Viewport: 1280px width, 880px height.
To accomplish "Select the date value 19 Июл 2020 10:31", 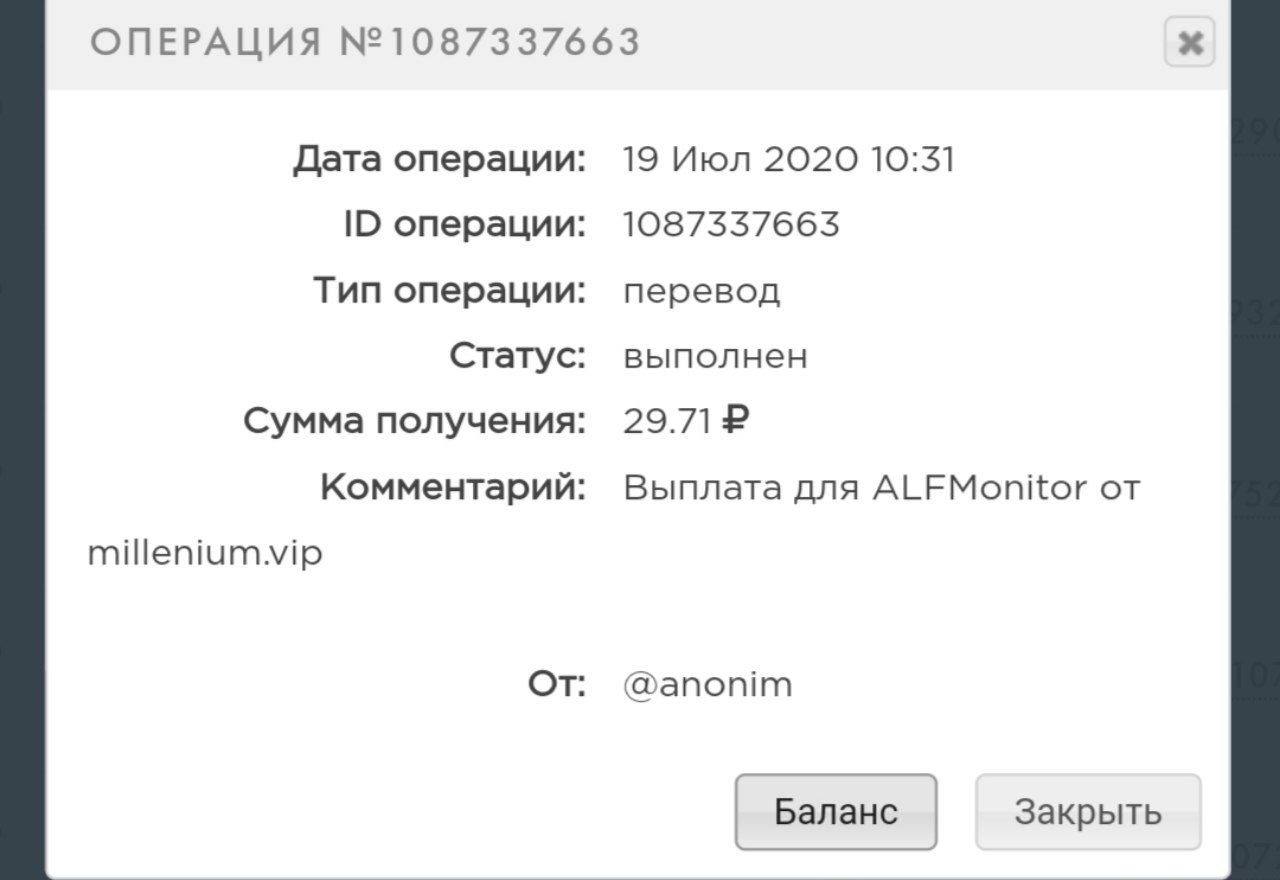I will click(x=788, y=159).
